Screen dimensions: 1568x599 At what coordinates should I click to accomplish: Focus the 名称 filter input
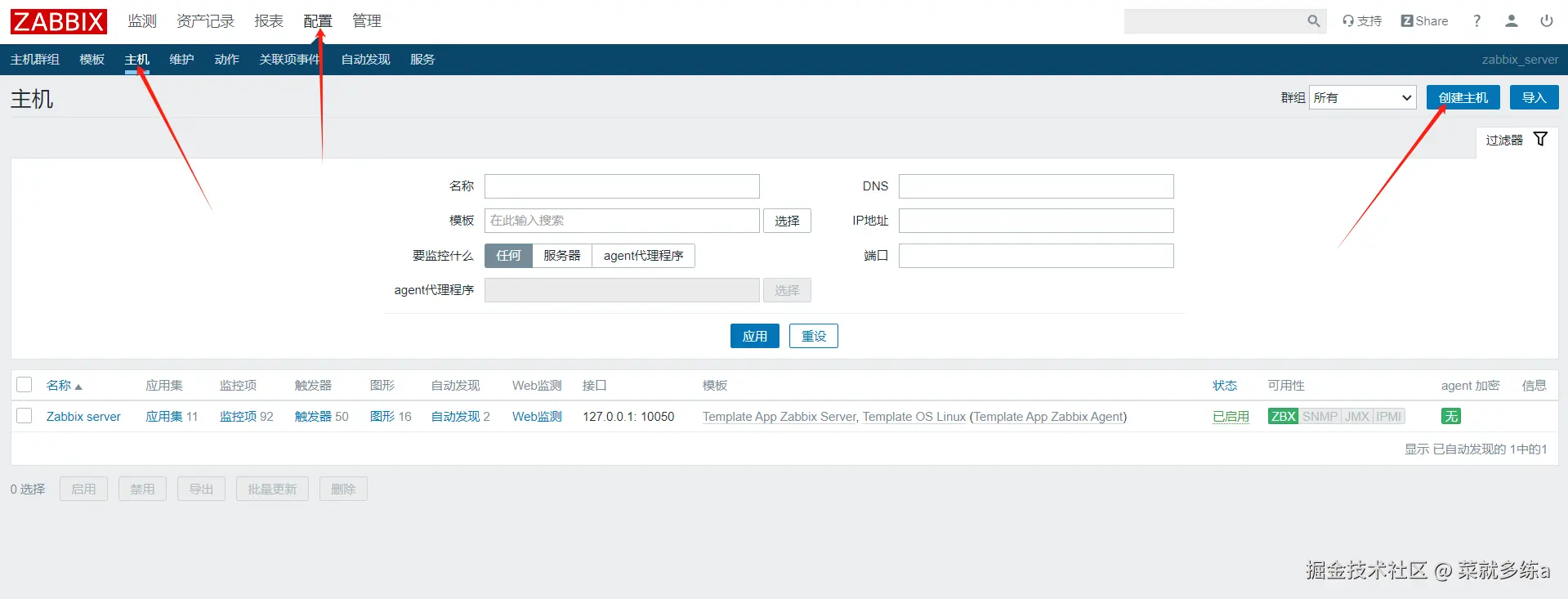(x=622, y=186)
